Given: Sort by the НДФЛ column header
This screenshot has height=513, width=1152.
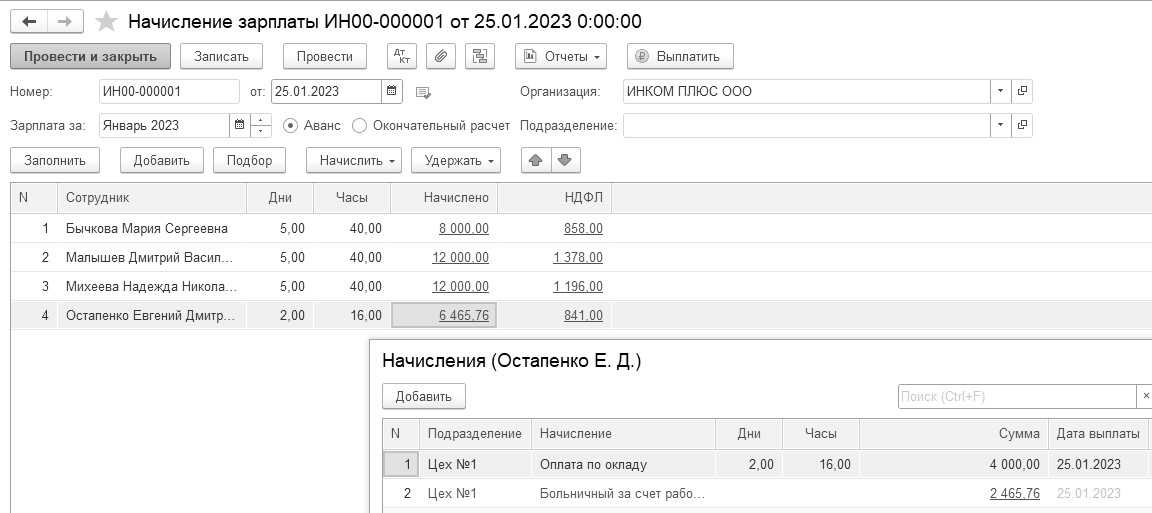Looking at the screenshot, I should click(x=555, y=198).
